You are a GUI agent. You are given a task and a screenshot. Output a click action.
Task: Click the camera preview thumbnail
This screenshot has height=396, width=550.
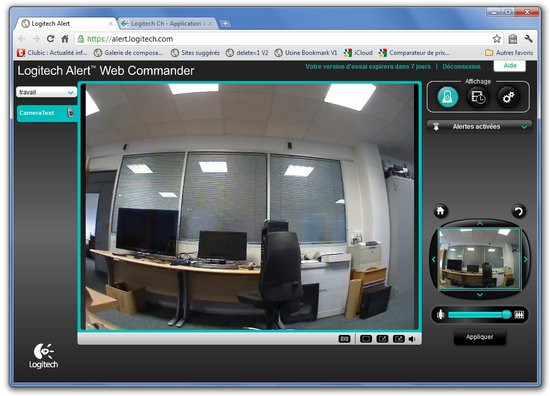point(479,259)
